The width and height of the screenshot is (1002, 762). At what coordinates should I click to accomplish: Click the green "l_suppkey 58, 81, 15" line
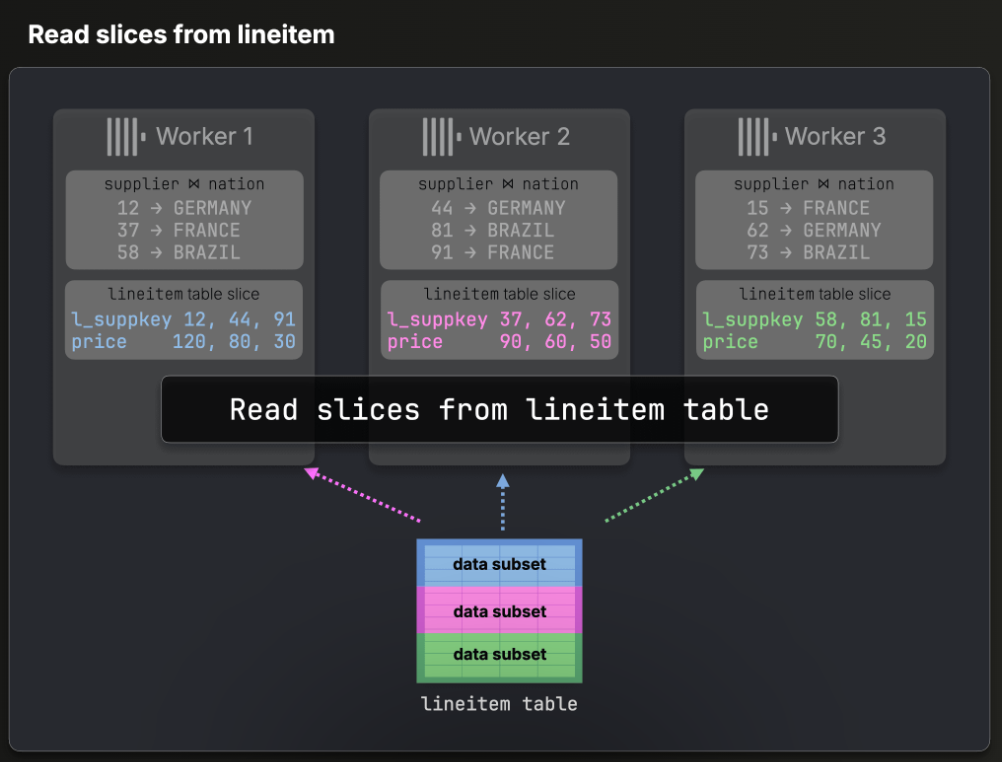815,320
